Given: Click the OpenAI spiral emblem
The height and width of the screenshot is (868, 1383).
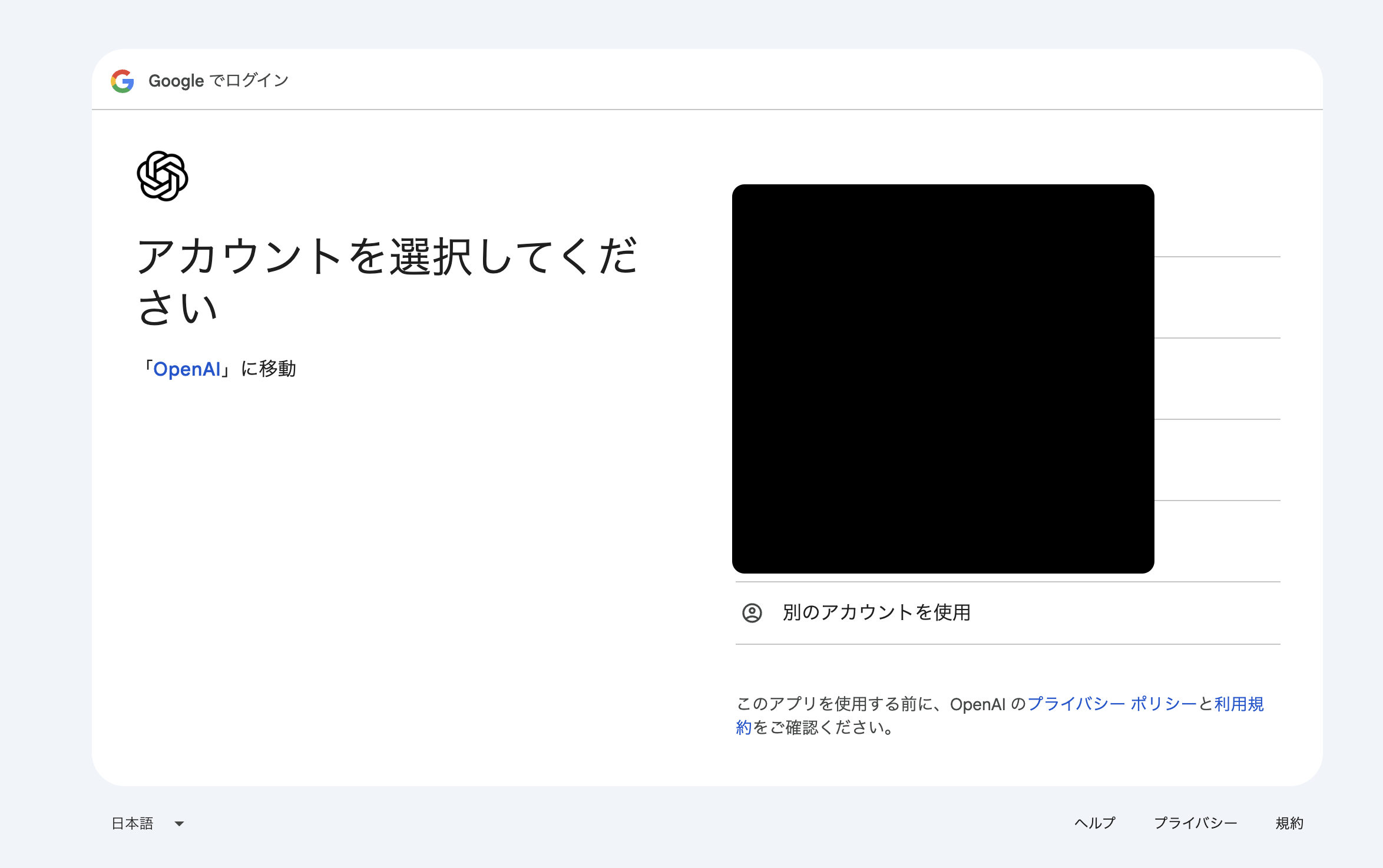Looking at the screenshot, I should pyautogui.click(x=162, y=175).
